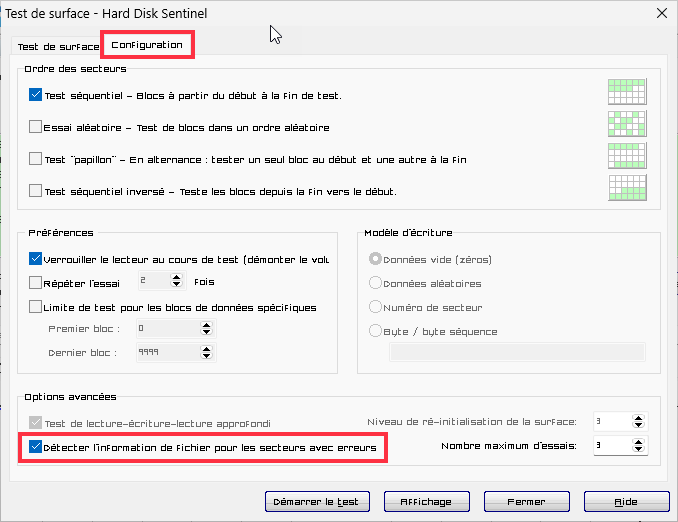This screenshot has width=678, height=522.
Task: Click the random test pattern icon
Action: (627, 124)
